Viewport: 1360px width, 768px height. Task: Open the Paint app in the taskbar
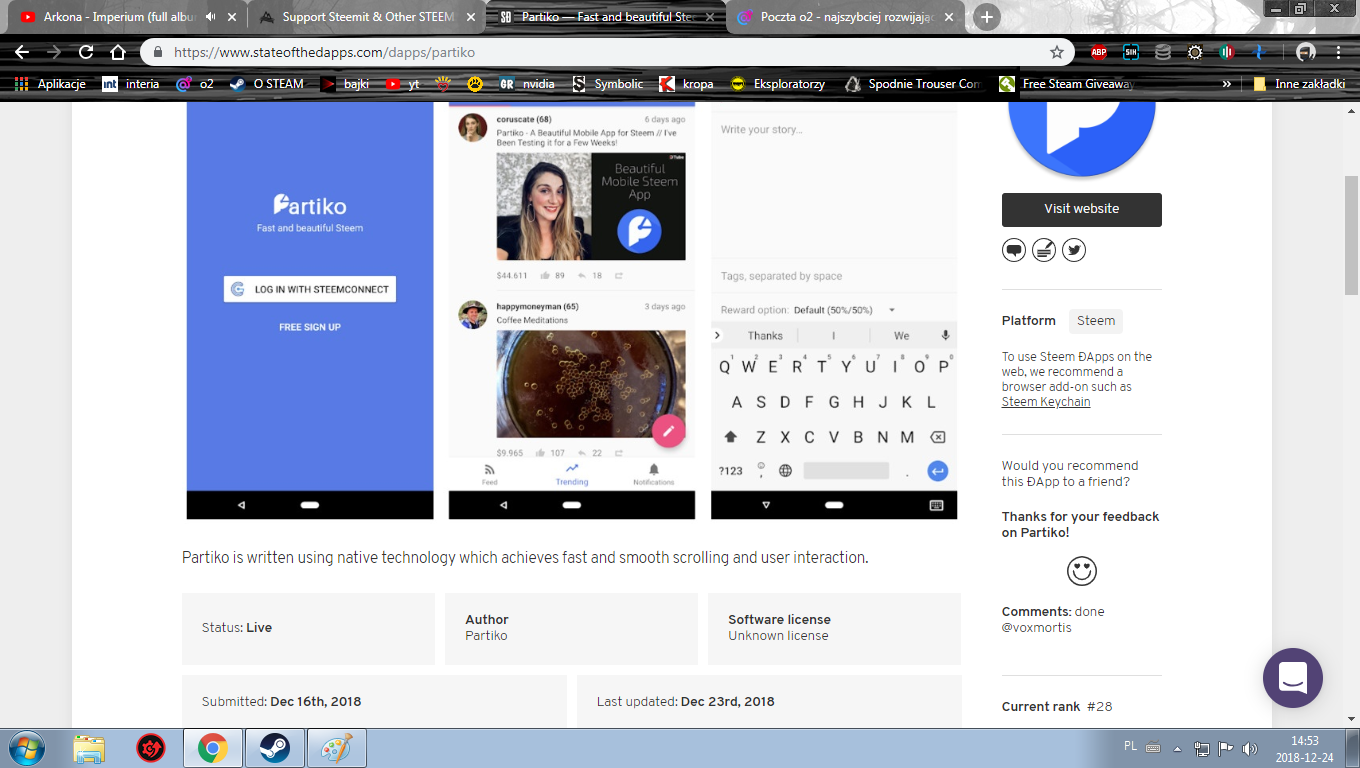pyautogui.click(x=336, y=748)
